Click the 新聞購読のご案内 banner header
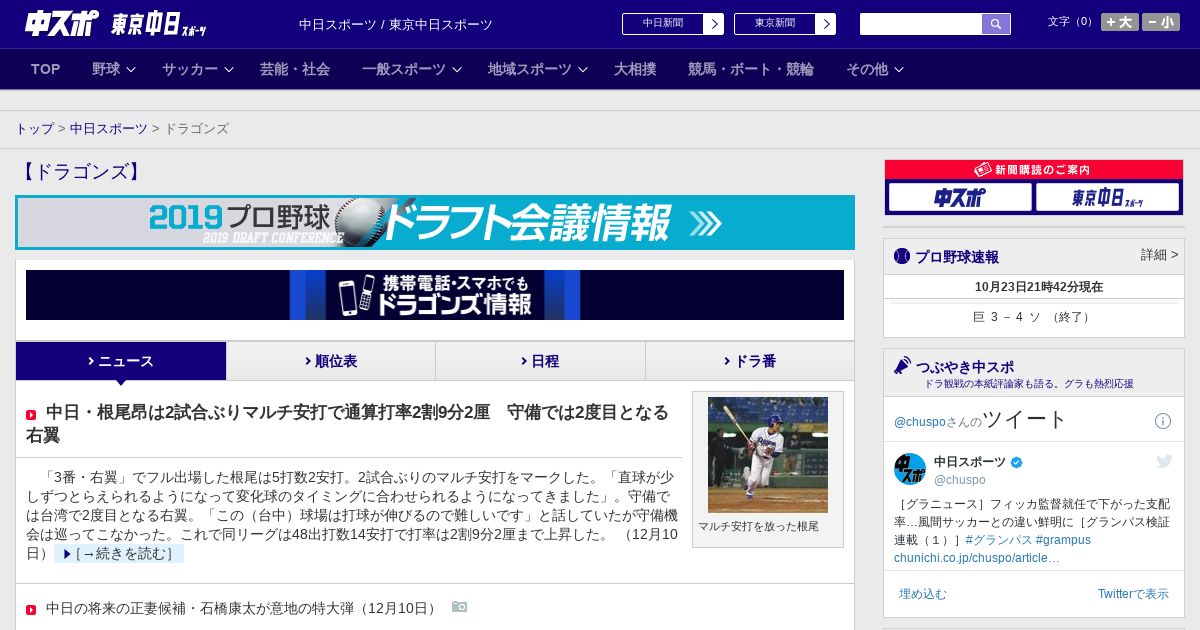1200x630 pixels. point(1034,170)
